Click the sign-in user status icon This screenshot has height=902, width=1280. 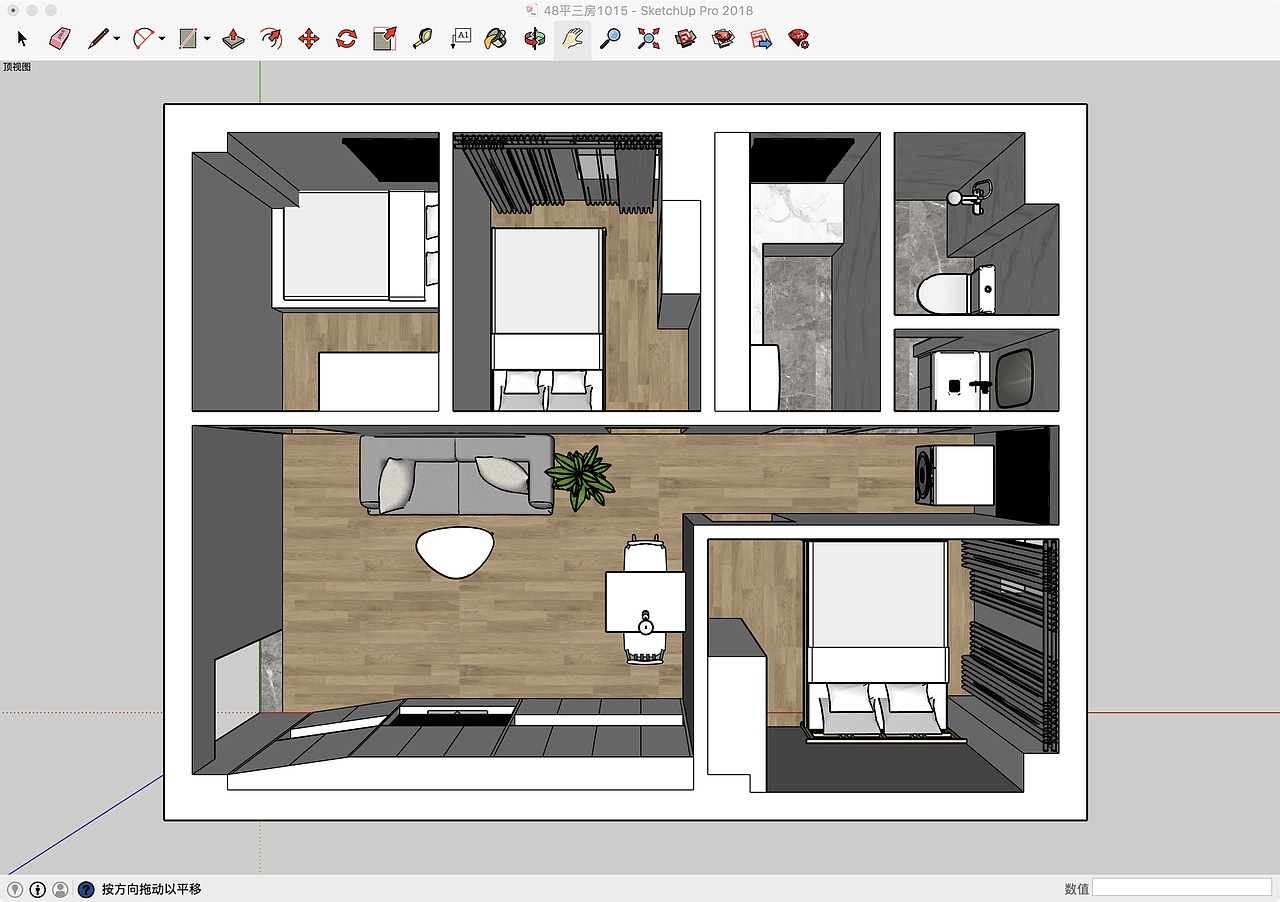pyautogui.click(x=60, y=889)
